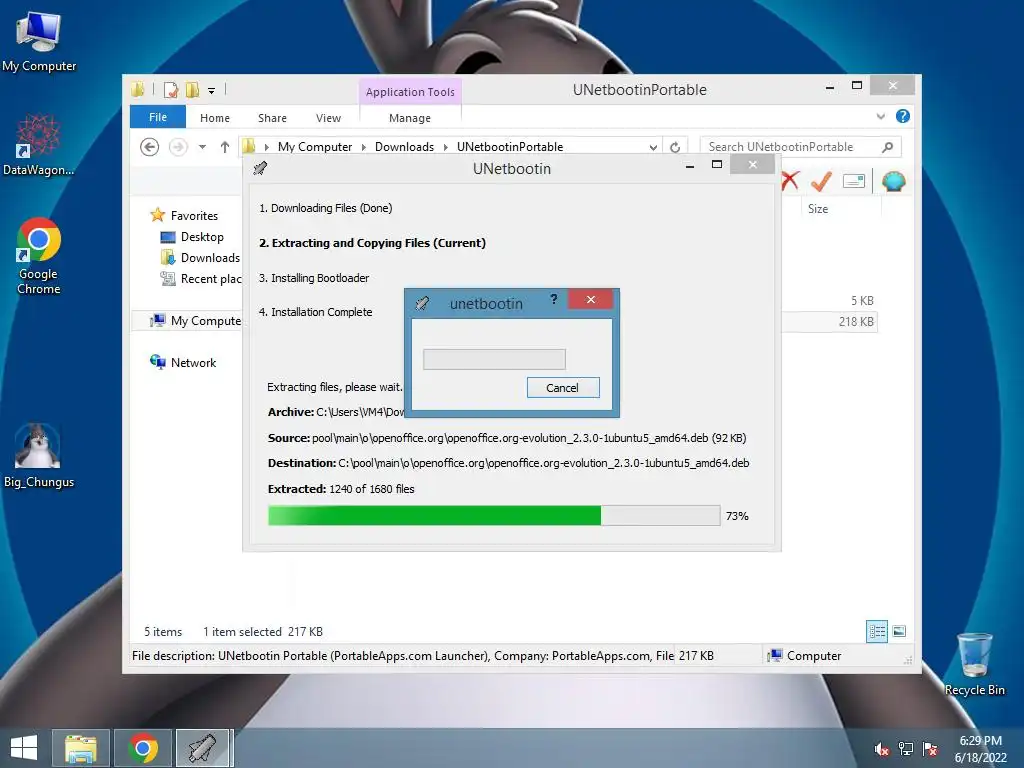Click the orange checkmark icon
Viewport: 1024px width, 768px height.
821,181
